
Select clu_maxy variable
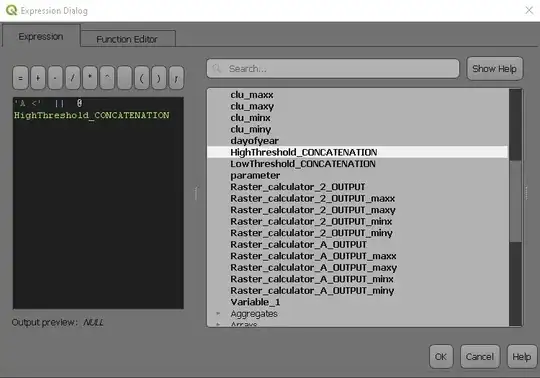pos(252,106)
